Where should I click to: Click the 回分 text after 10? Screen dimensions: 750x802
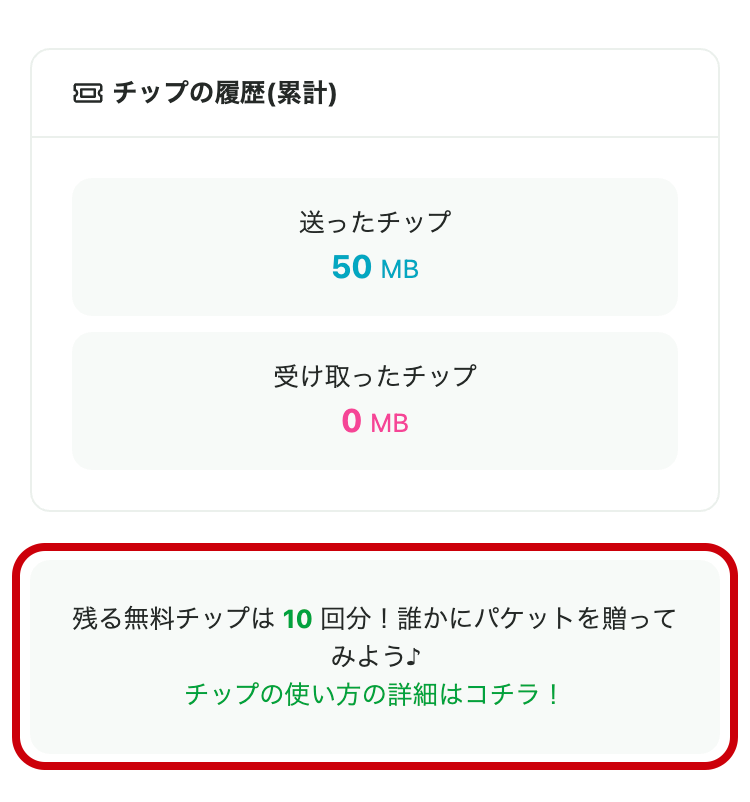345,618
